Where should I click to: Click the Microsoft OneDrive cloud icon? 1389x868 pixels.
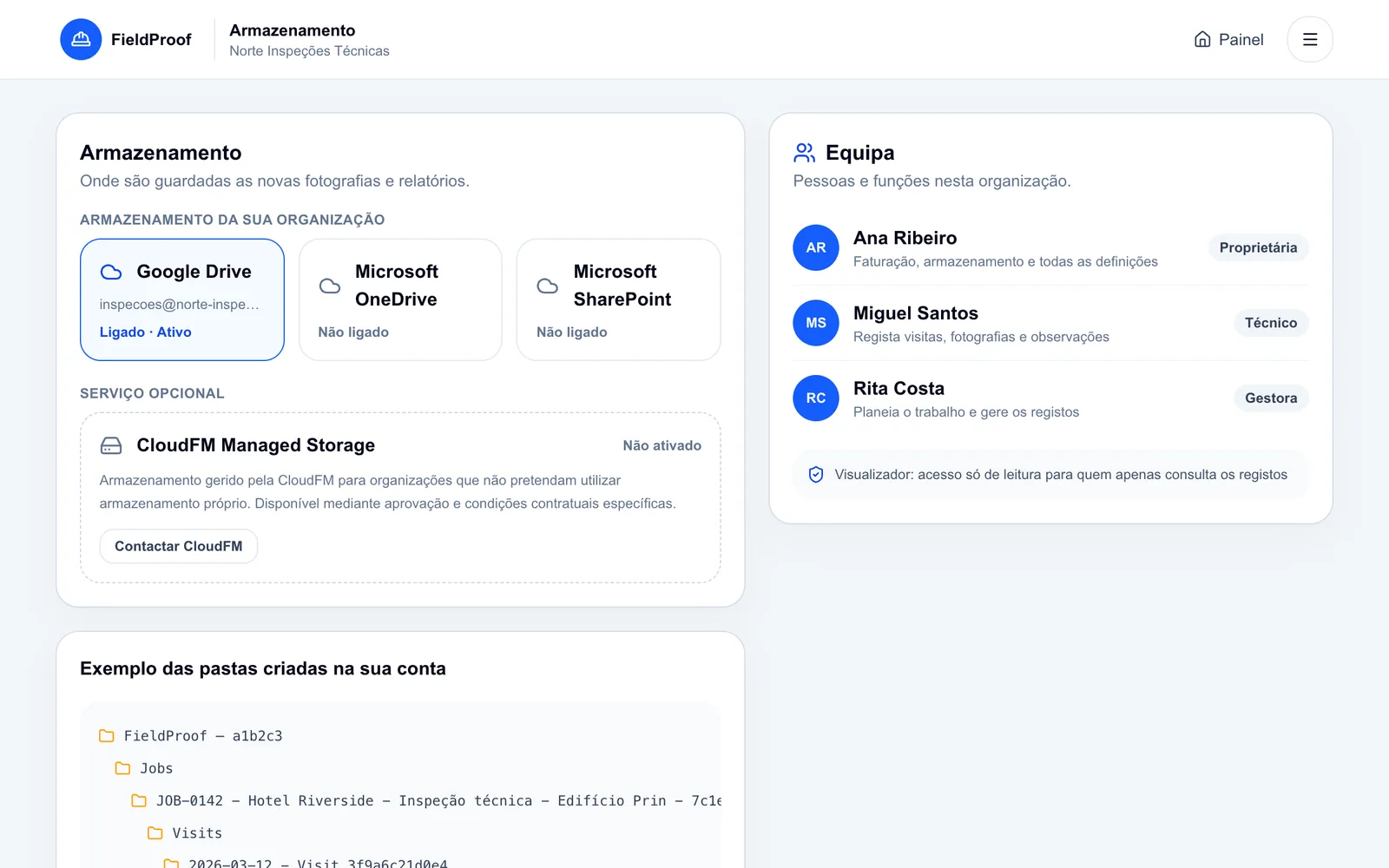tap(330, 286)
